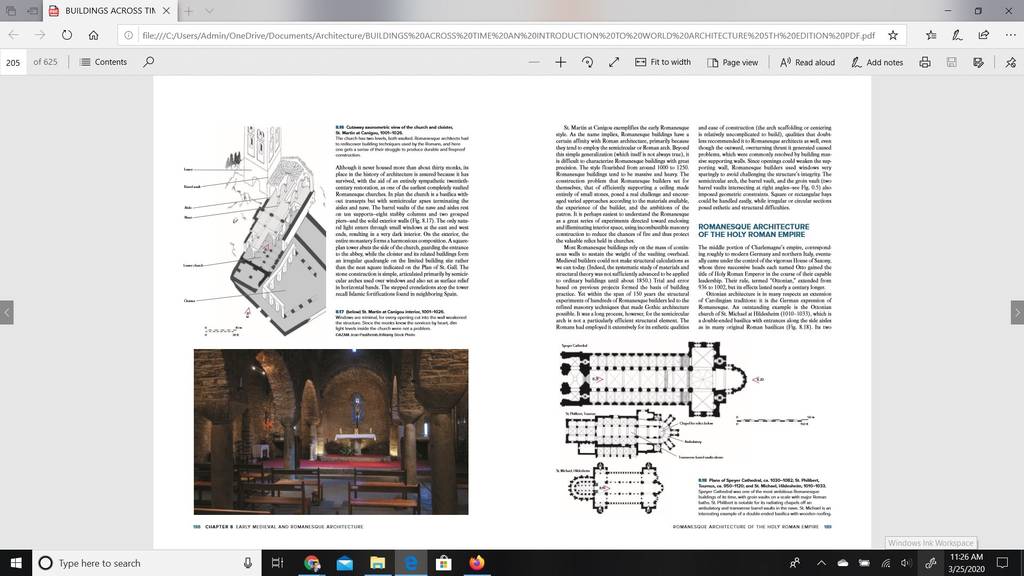Open Task View
This screenshot has height=576, width=1024.
click(x=278, y=563)
